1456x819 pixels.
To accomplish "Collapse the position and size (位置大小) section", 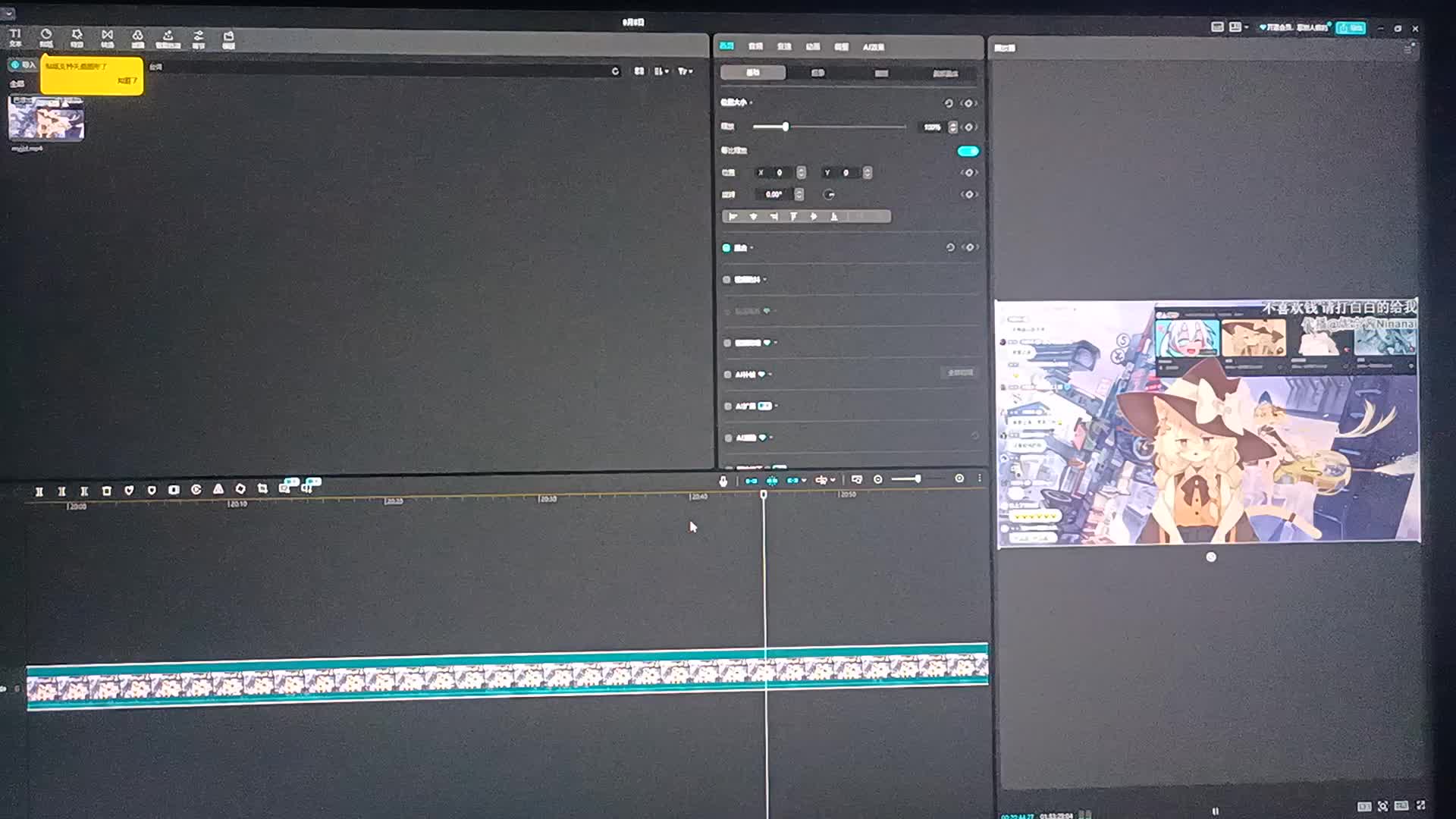I will point(751,102).
